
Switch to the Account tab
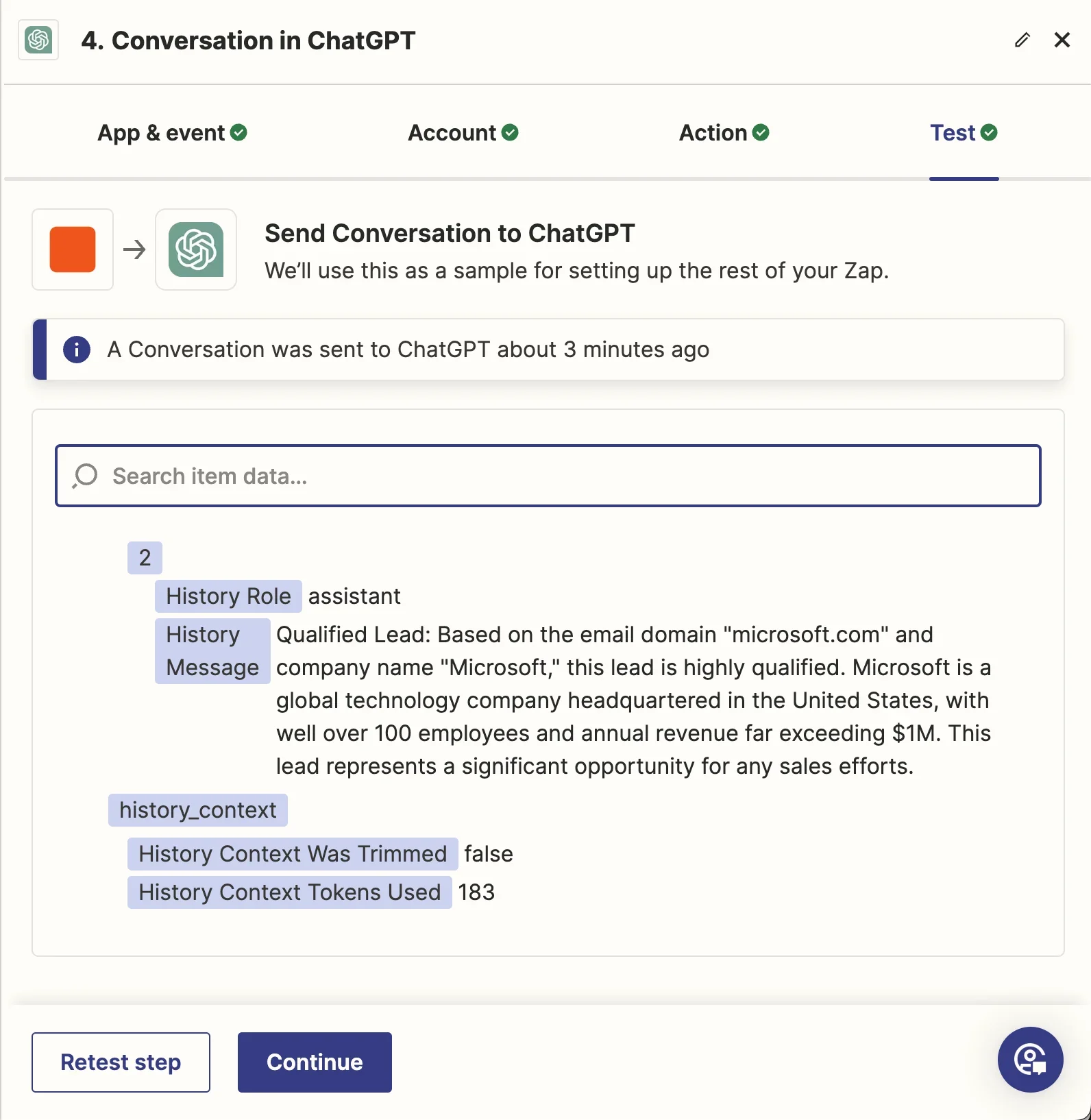click(463, 133)
